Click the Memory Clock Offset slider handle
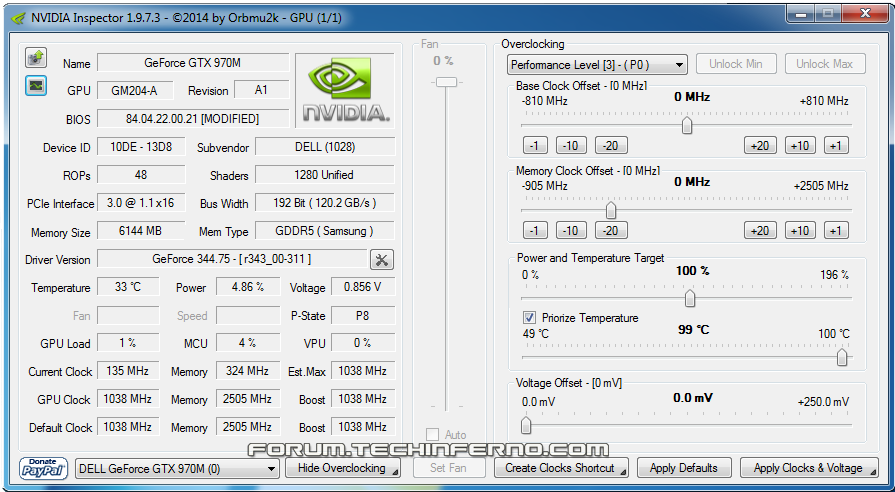This screenshot has width=895, height=492. point(611,210)
